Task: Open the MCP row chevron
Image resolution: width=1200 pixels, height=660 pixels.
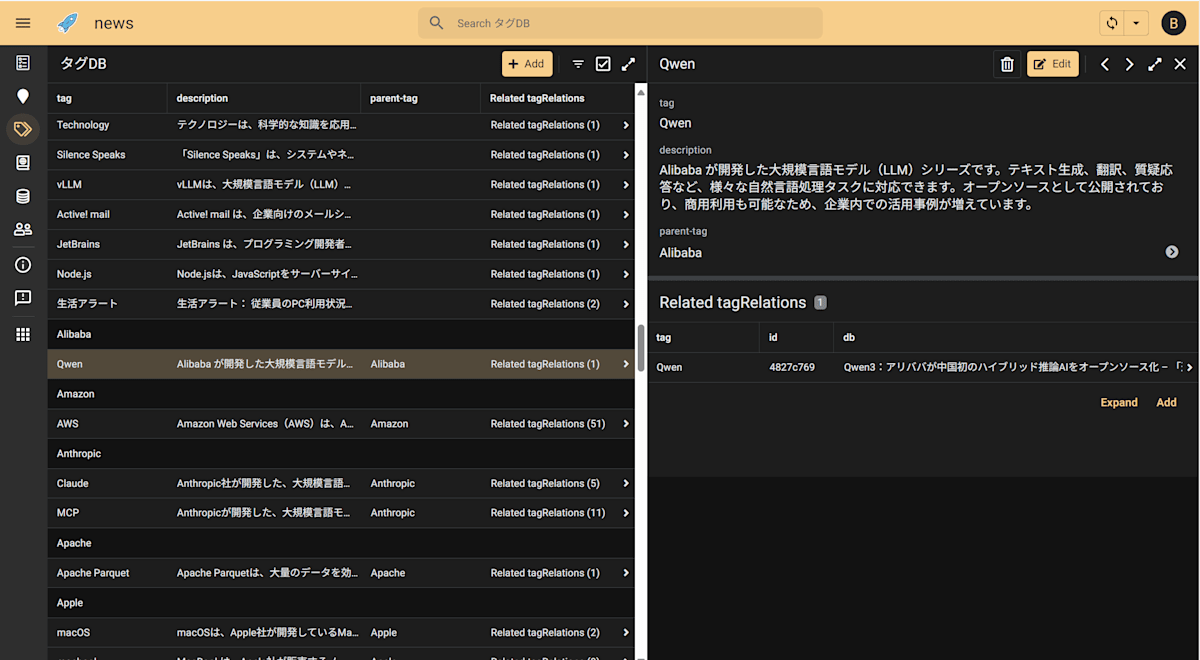Action: [626, 513]
